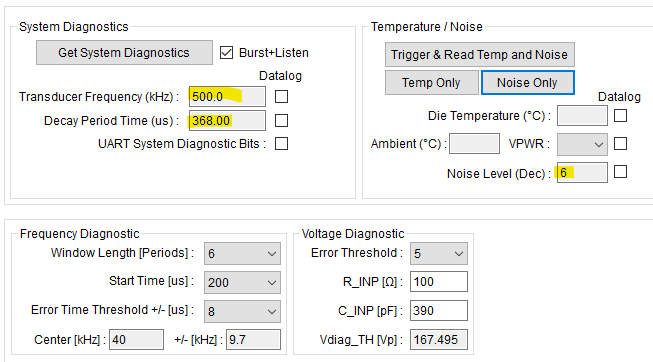Screen dimensions: 653x362
Task: Open the Start Time dropdown
Action: pyautogui.click(x=242, y=282)
